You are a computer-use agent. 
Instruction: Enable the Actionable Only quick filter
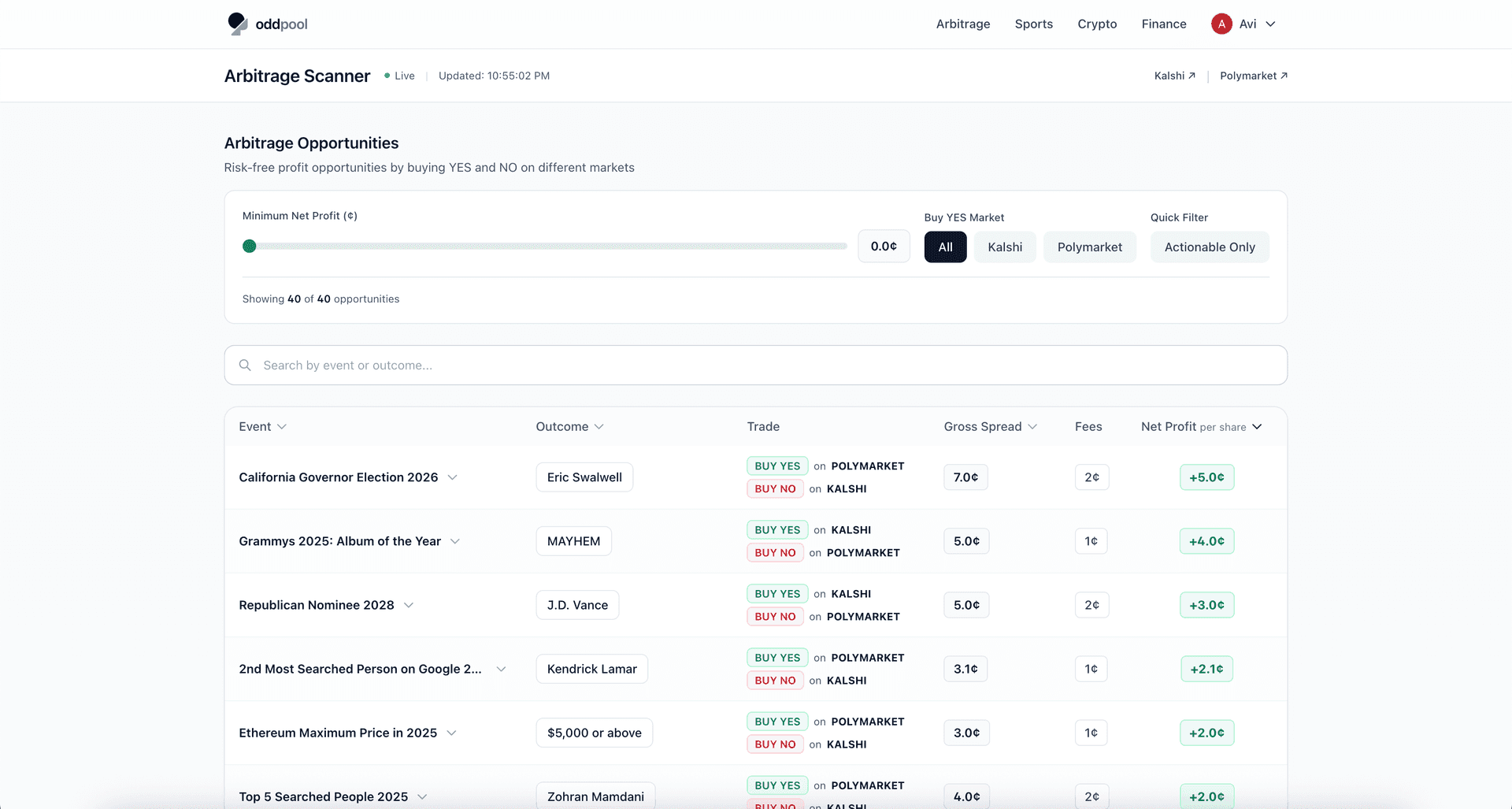pos(1209,247)
